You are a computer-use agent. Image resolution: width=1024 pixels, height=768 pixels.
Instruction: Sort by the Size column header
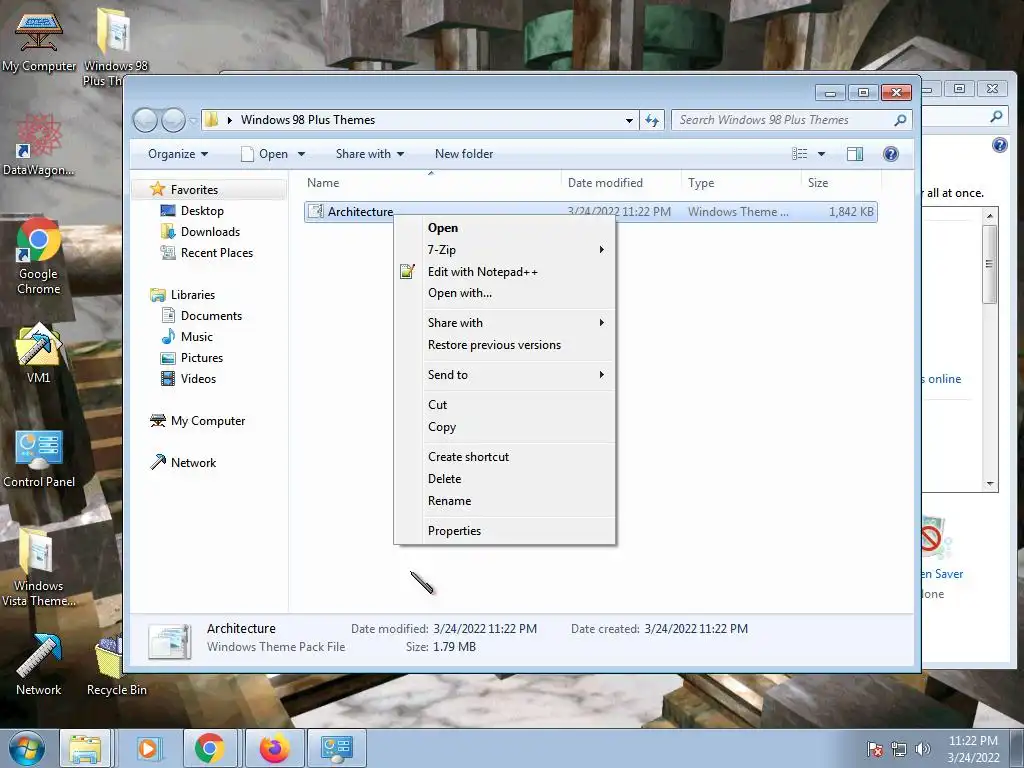(x=841, y=183)
